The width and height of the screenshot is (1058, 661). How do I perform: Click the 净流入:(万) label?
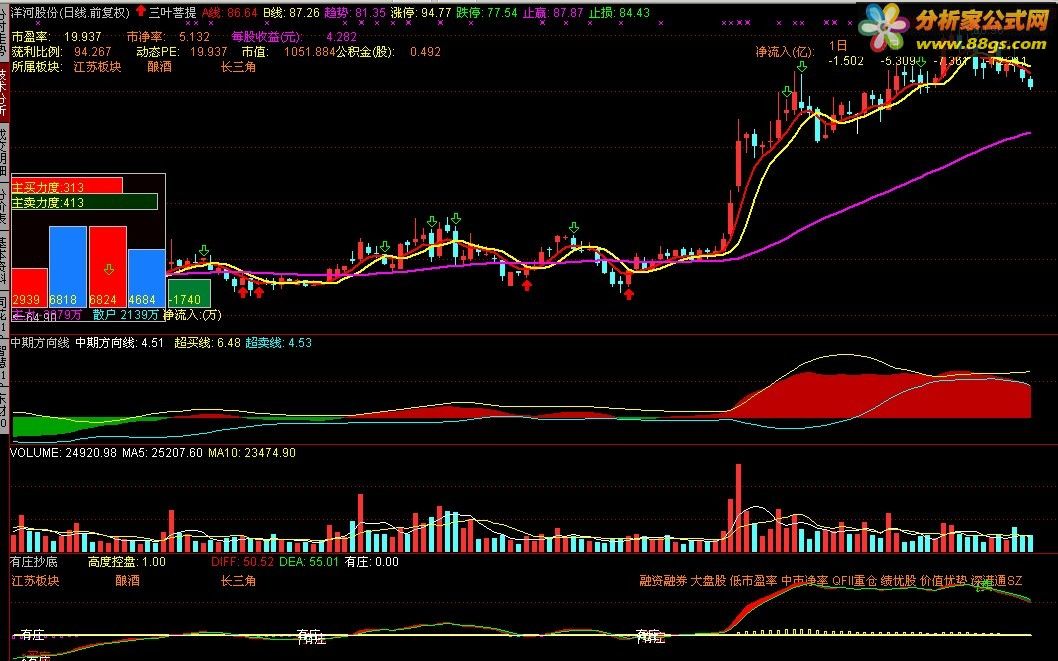click(x=192, y=314)
